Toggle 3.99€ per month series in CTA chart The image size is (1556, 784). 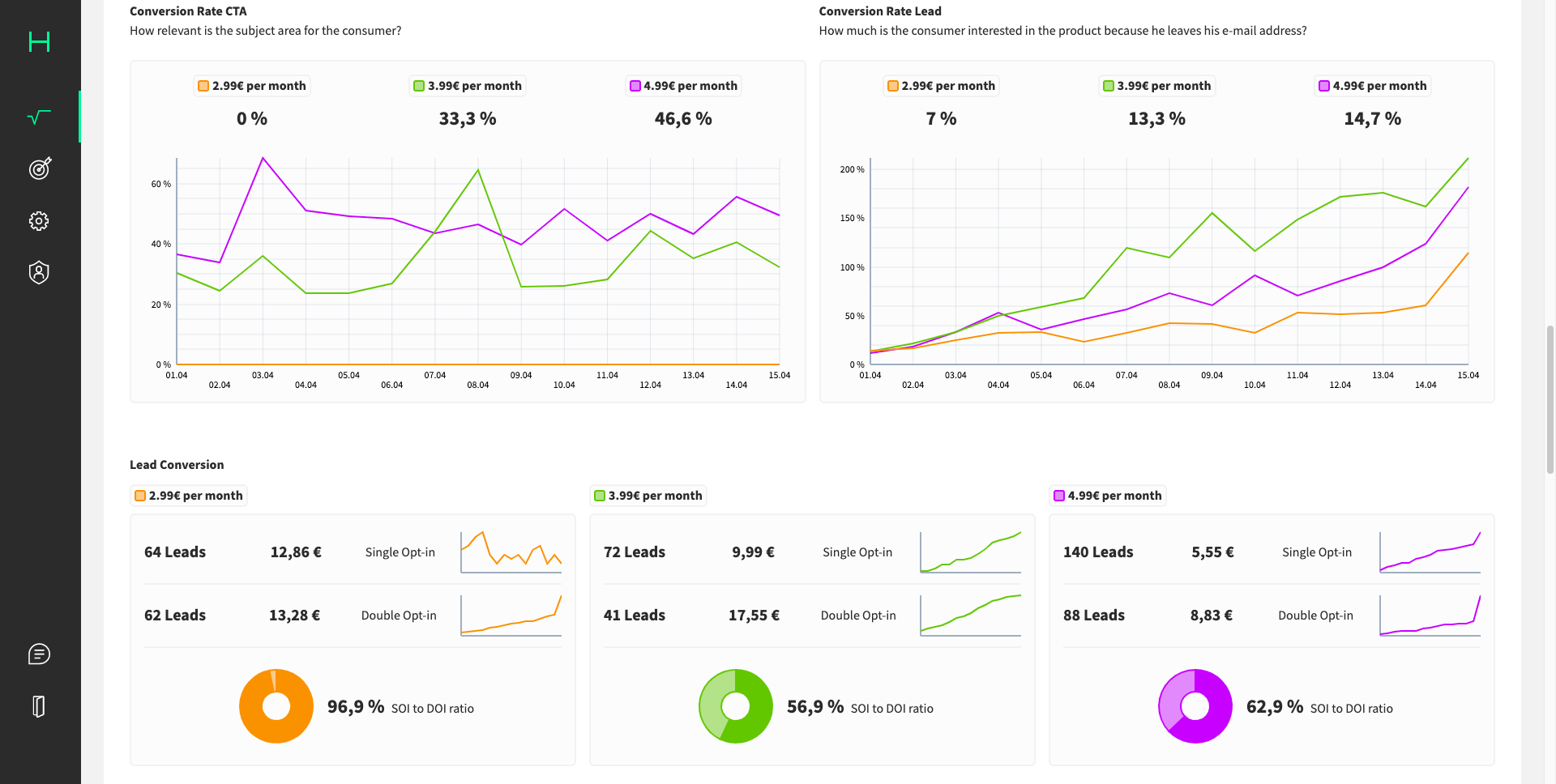pyautogui.click(x=468, y=86)
